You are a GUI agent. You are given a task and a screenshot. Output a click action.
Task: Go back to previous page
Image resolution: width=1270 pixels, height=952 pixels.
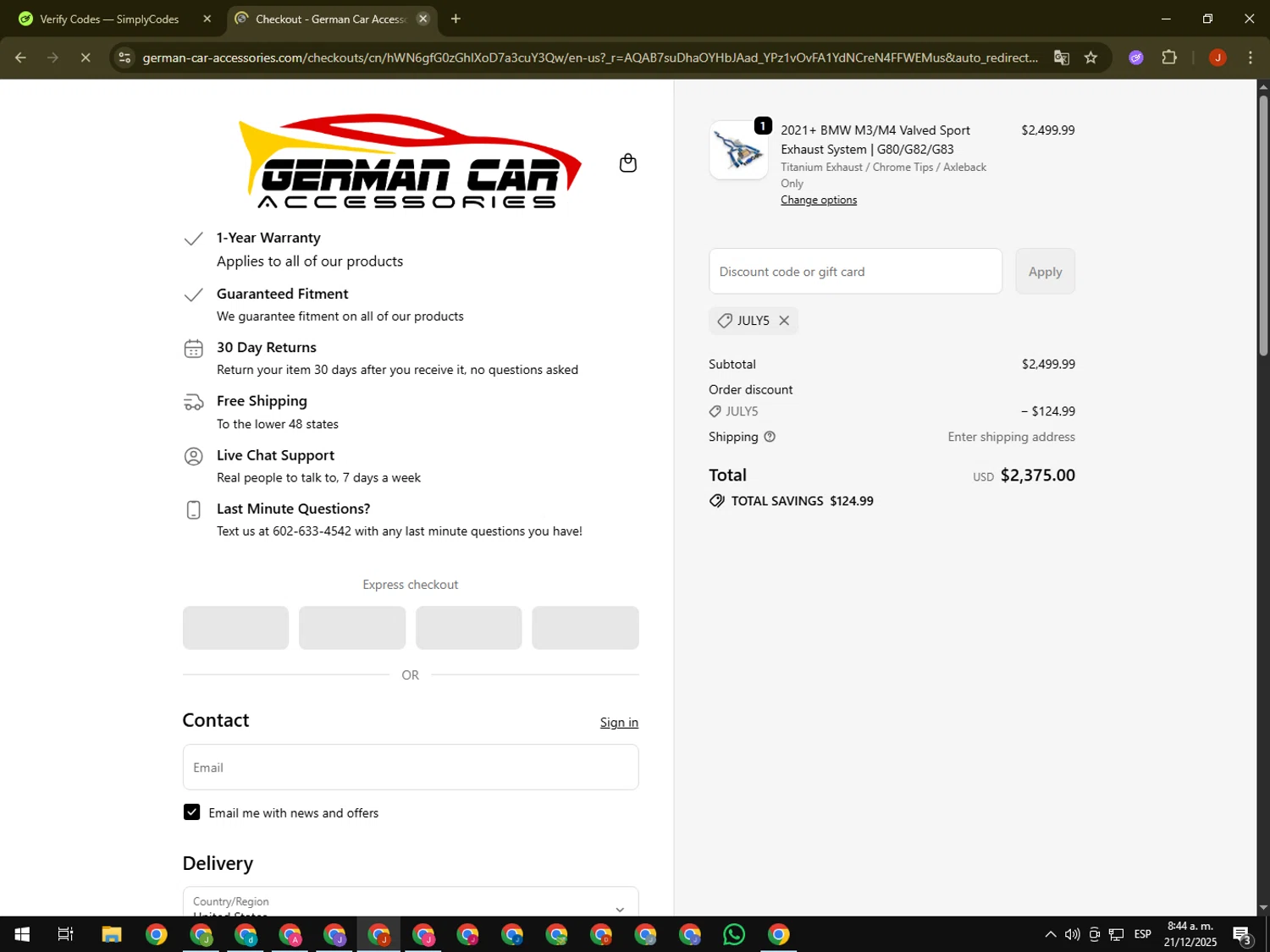point(20,58)
